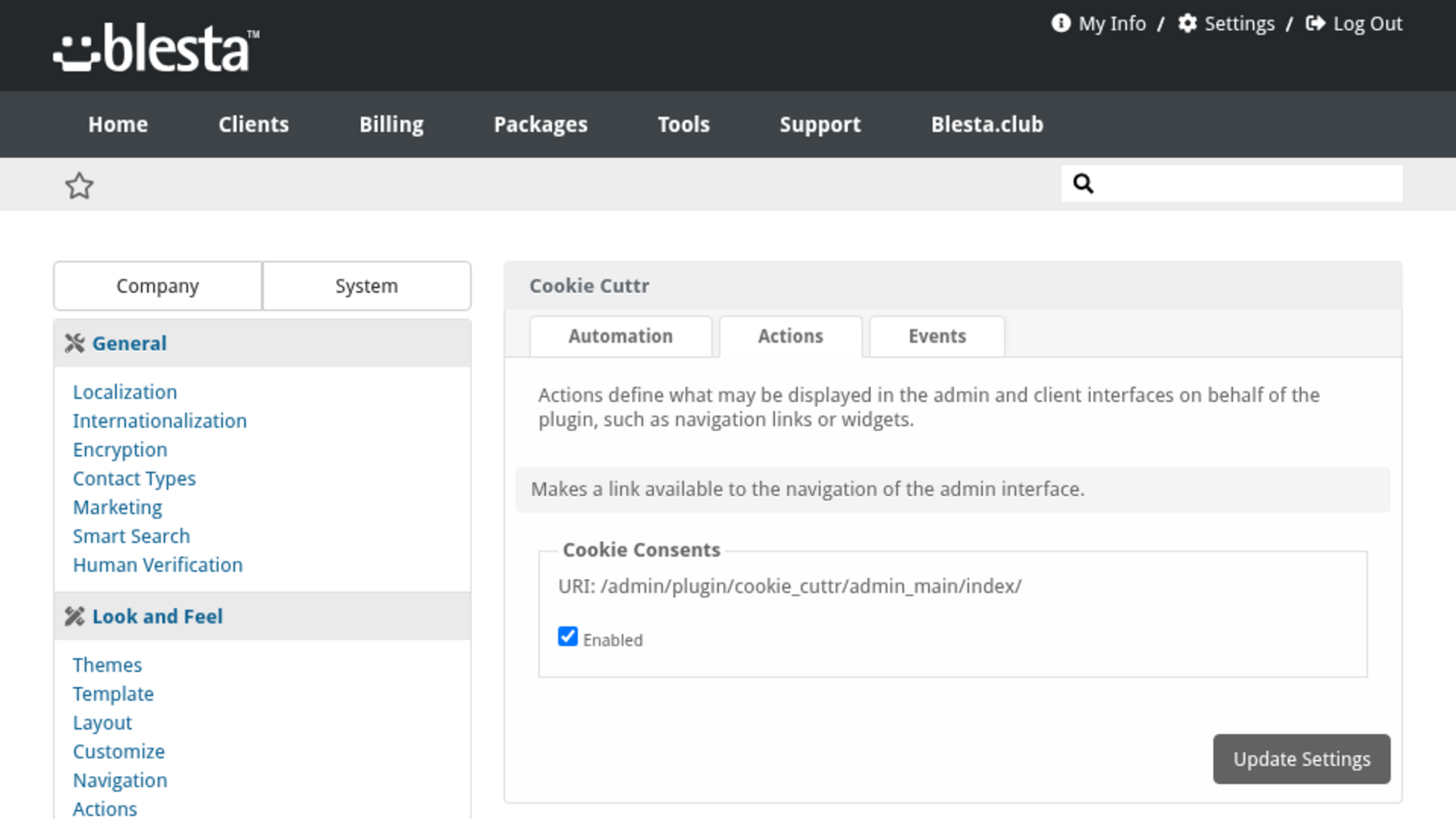Viewport: 1456px width, 819px height.
Task: Open the Encryption settings link
Action: (120, 450)
